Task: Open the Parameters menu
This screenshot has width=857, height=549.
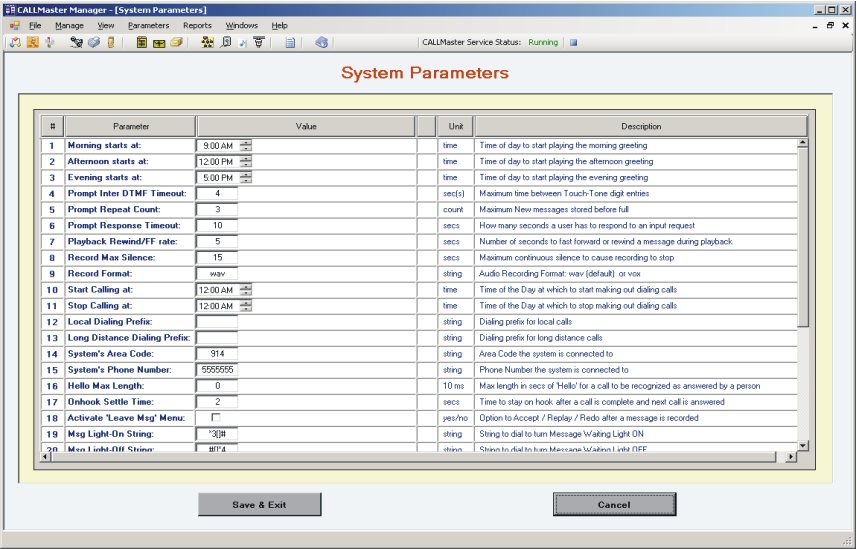Action: pos(149,26)
